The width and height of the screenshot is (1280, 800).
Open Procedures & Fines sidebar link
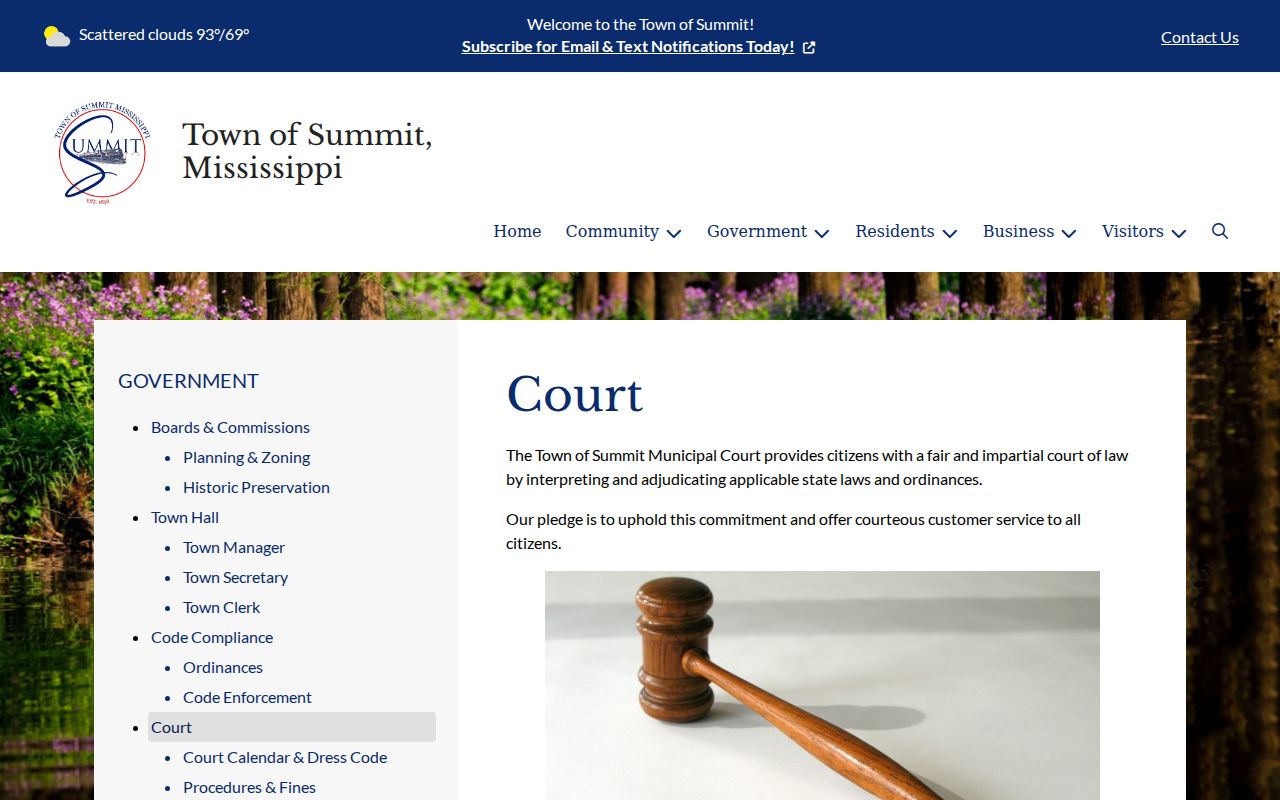(249, 787)
